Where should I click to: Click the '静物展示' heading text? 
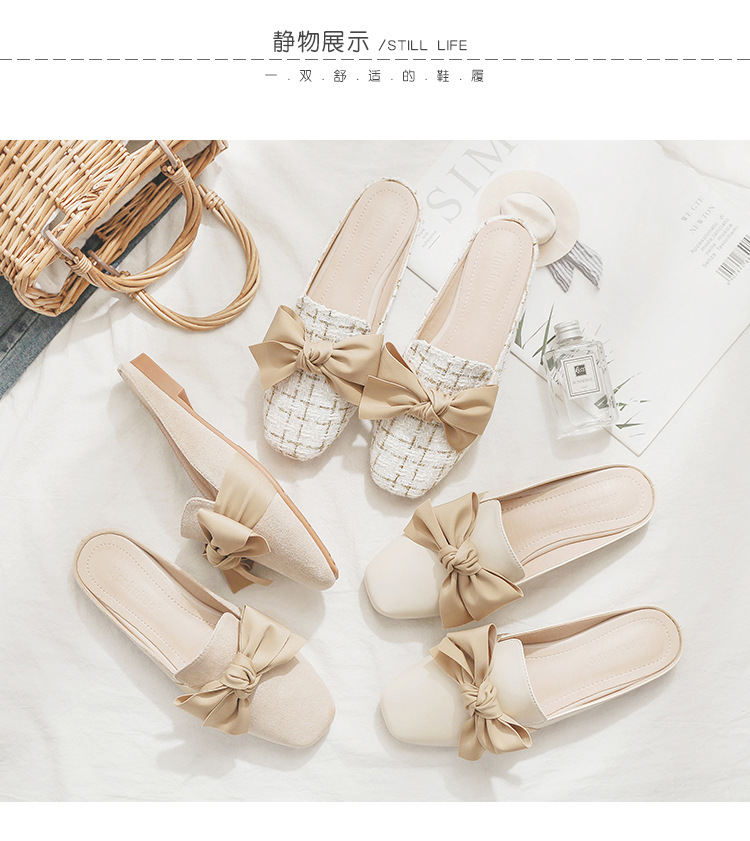pos(321,42)
